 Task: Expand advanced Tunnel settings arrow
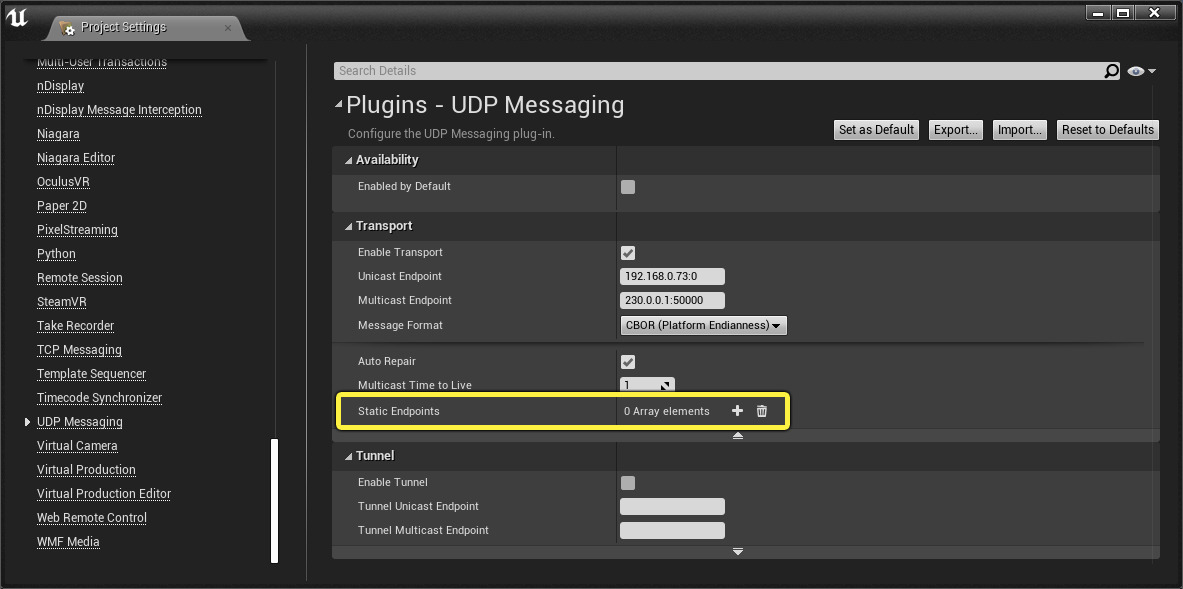pyautogui.click(x=738, y=552)
